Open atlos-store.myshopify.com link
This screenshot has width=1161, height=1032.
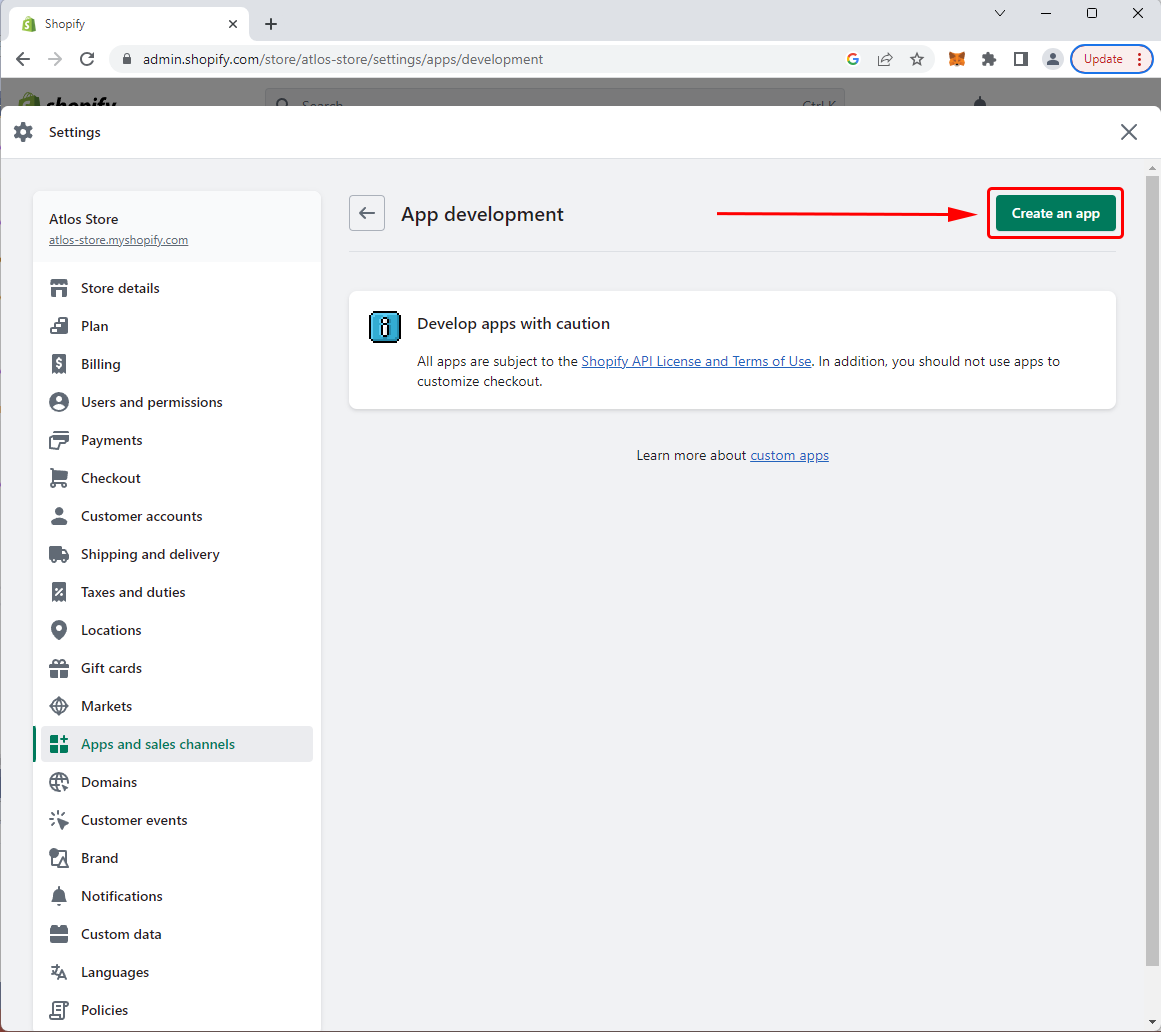[118, 240]
